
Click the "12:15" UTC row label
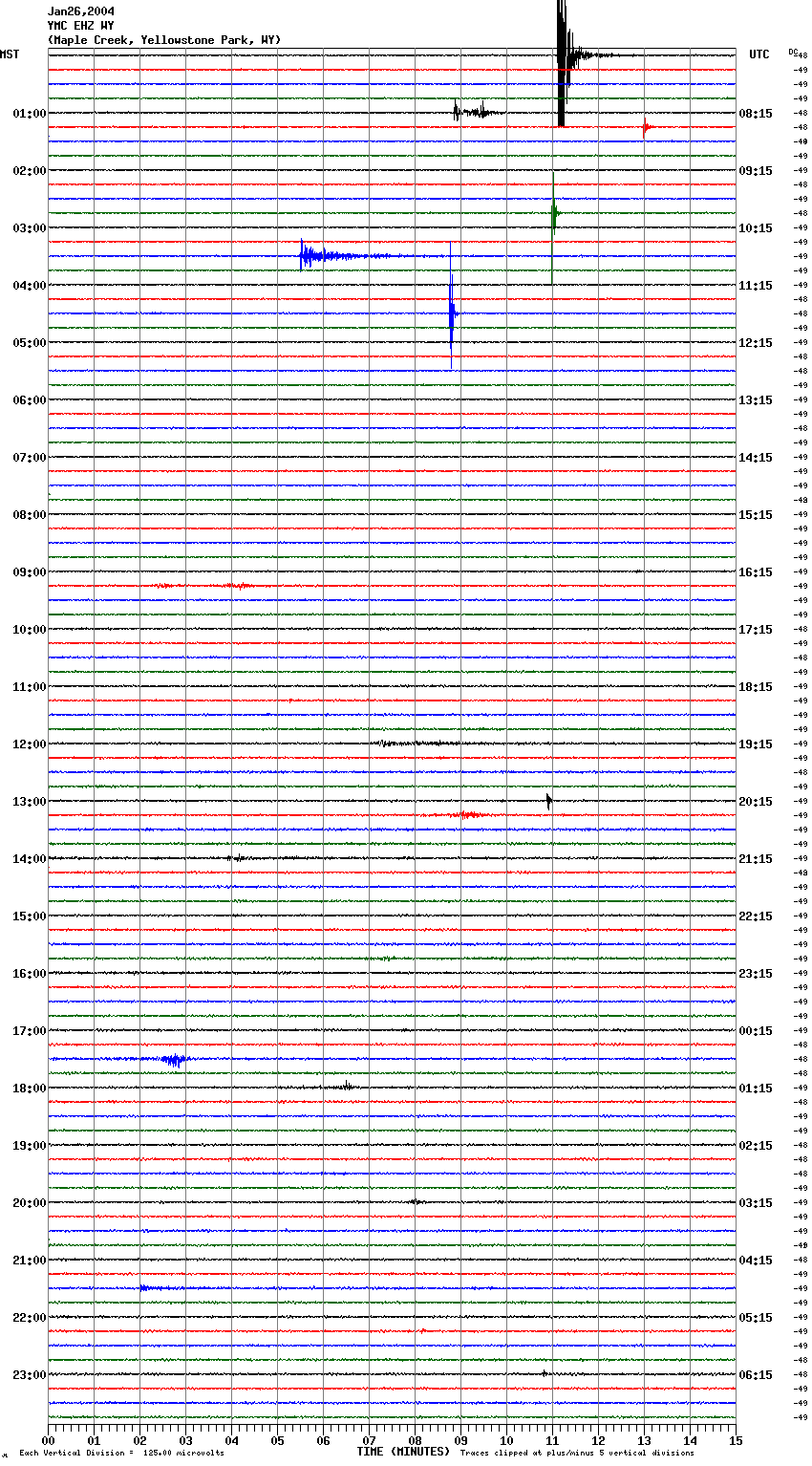pos(756,343)
